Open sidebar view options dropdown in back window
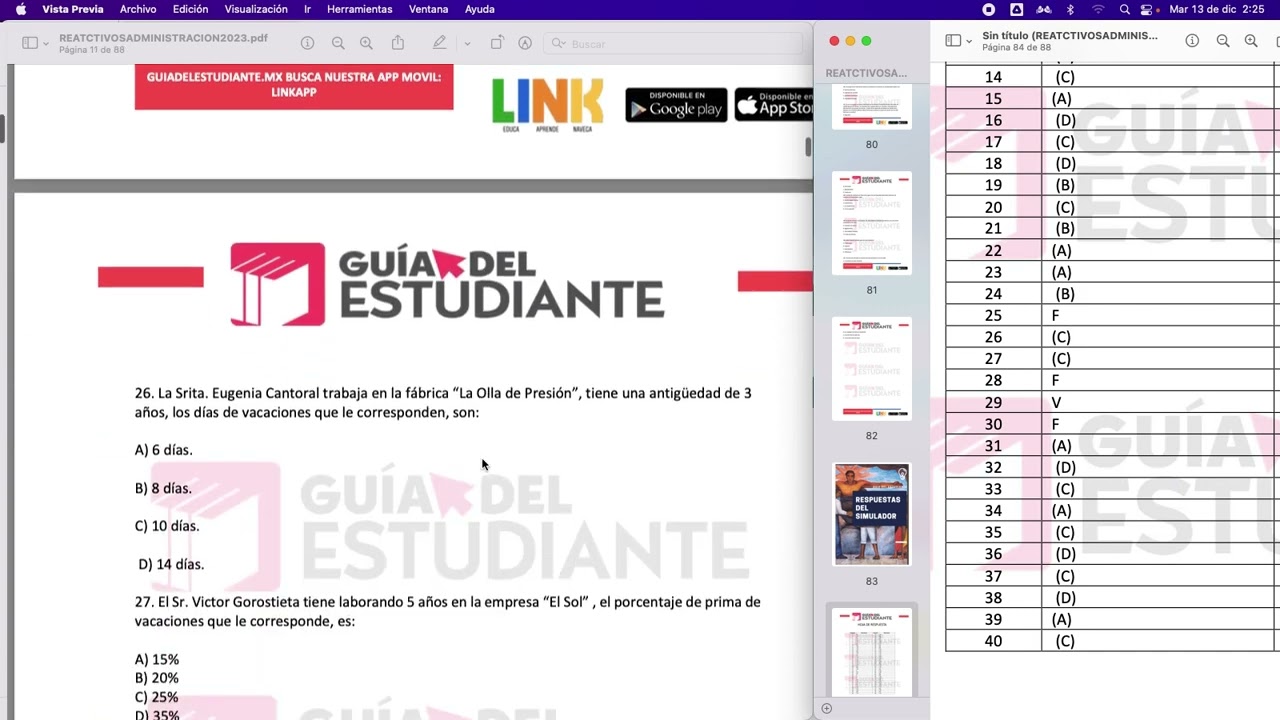 point(46,44)
